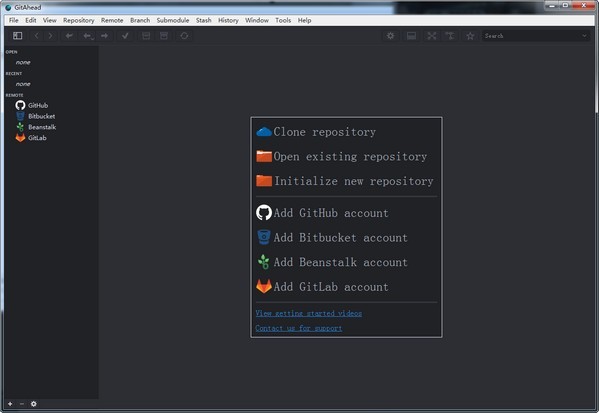Click the Pull toolbar icon
The height and width of the screenshot is (413, 599).
click(88, 36)
